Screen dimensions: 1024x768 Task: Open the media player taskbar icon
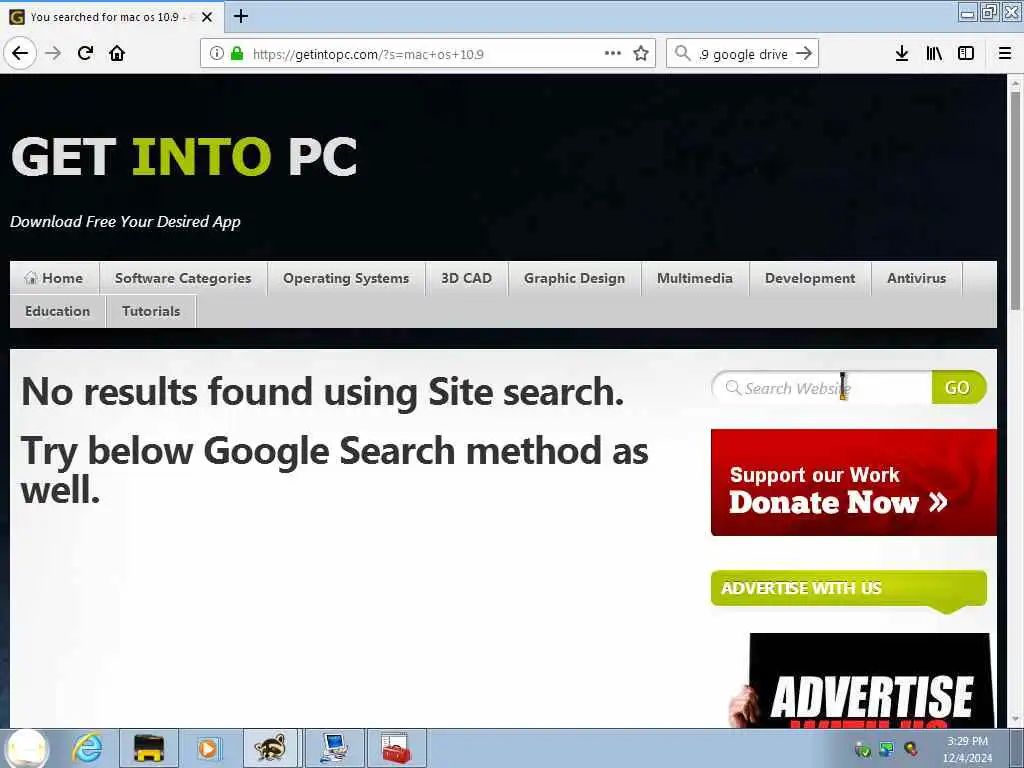[208, 748]
